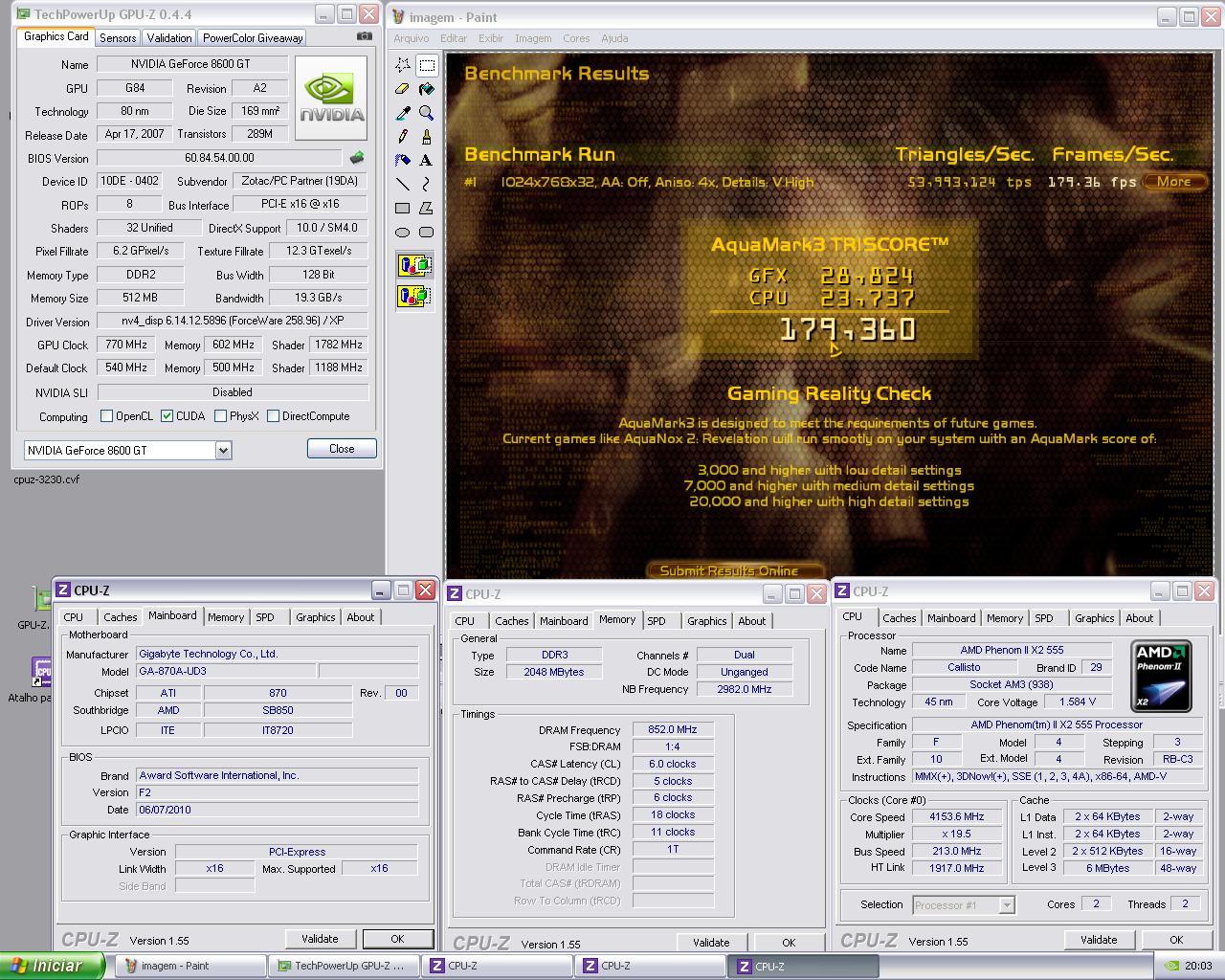
Task: Select the Polygon shape tool
Action: coord(427,208)
